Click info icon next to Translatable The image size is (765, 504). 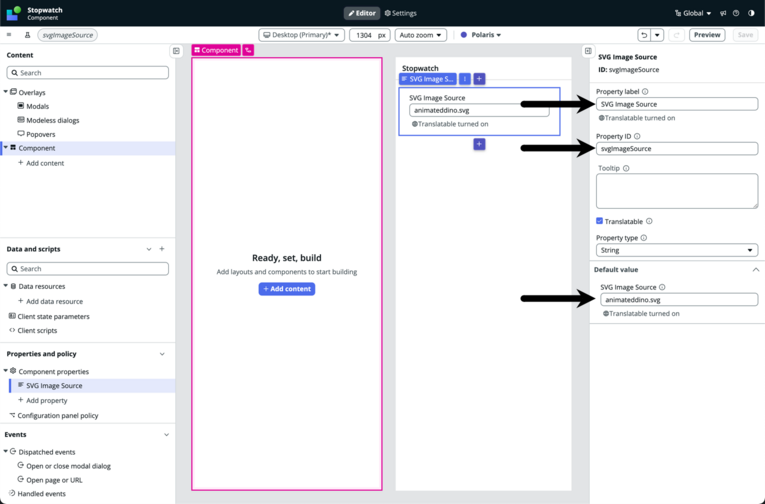(x=649, y=221)
